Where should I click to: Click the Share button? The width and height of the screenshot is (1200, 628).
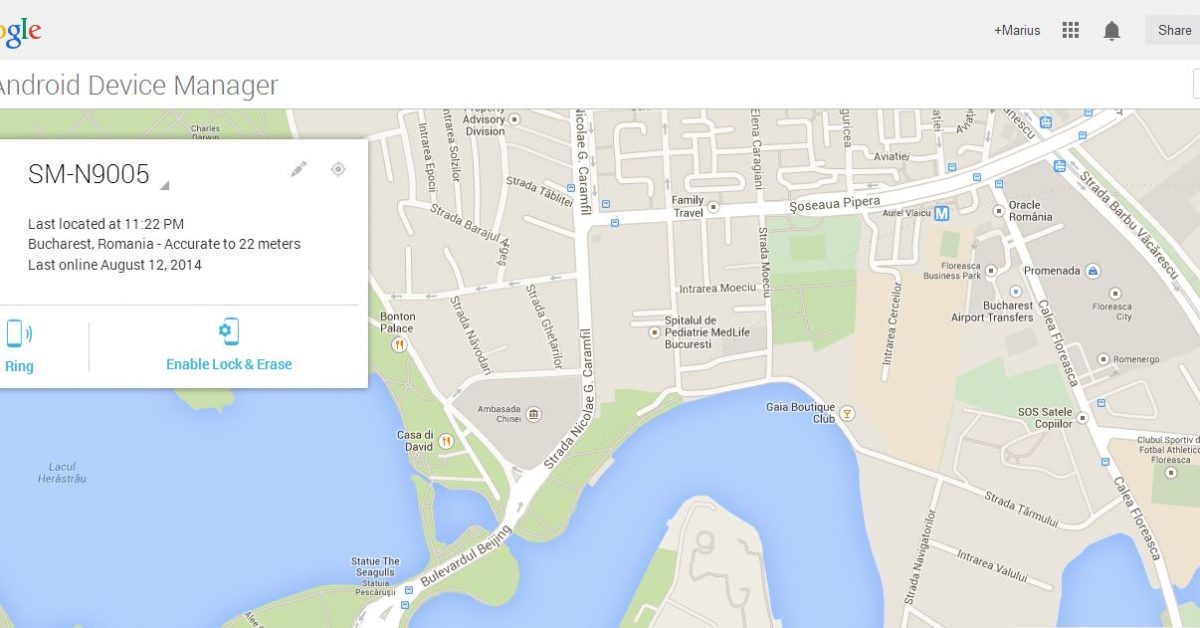tap(1174, 30)
